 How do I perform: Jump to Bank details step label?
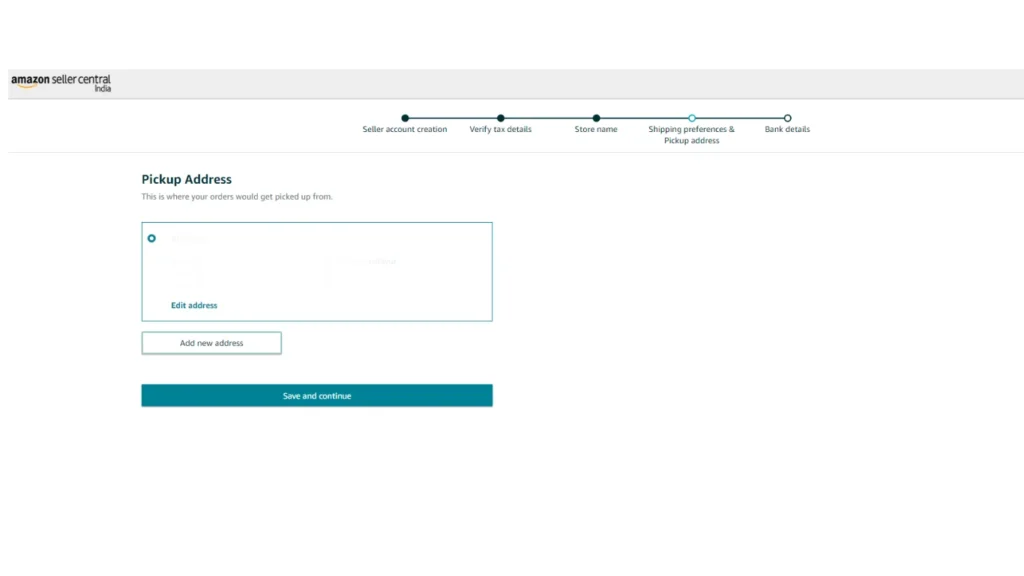pyautogui.click(x=787, y=130)
